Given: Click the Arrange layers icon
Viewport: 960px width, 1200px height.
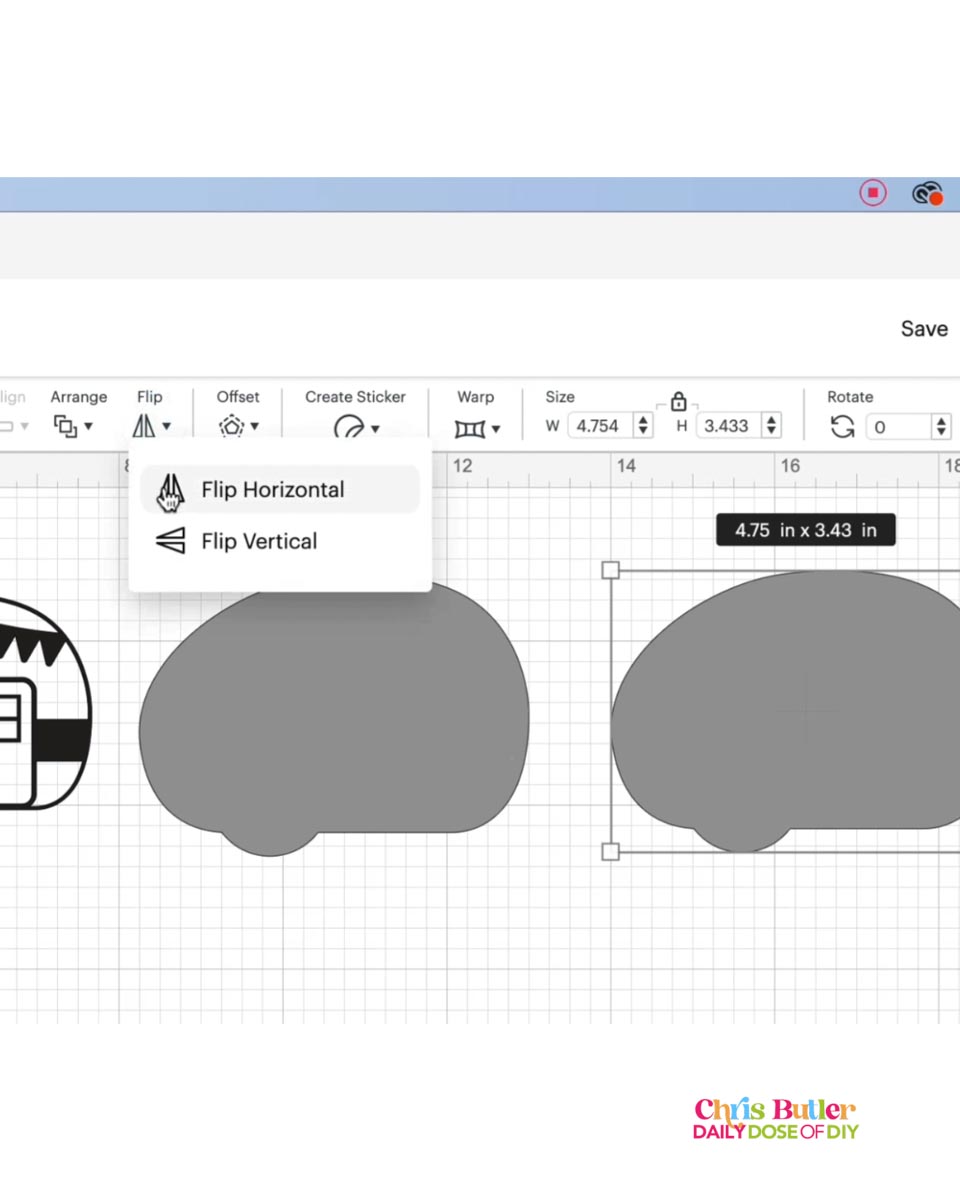Looking at the screenshot, I should [x=65, y=426].
